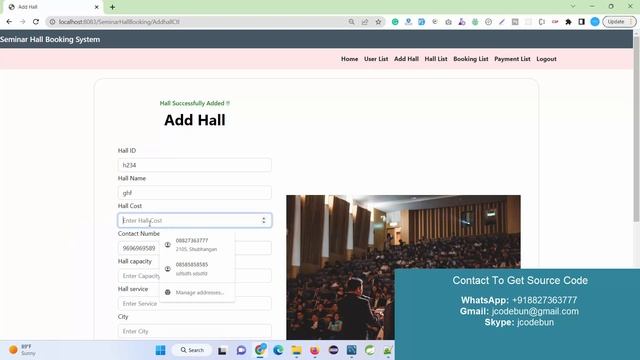Click the share page icon in address bar
Screen dimensions: 640x360
tap(365, 22)
